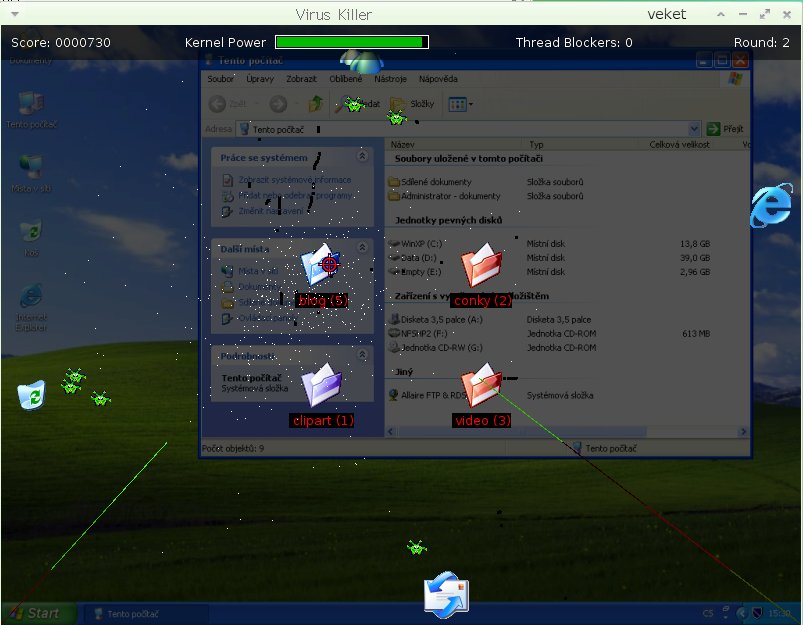The width and height of the screenshot is (803, 625).
Task: Click the large Internet Explorer icon at right
Action: point(771,205)
